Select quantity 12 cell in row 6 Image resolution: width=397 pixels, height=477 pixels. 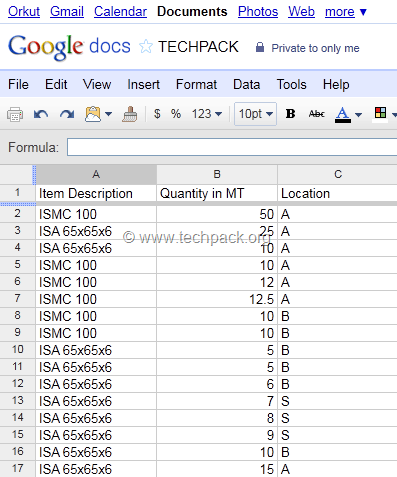(x=217, y=282)
